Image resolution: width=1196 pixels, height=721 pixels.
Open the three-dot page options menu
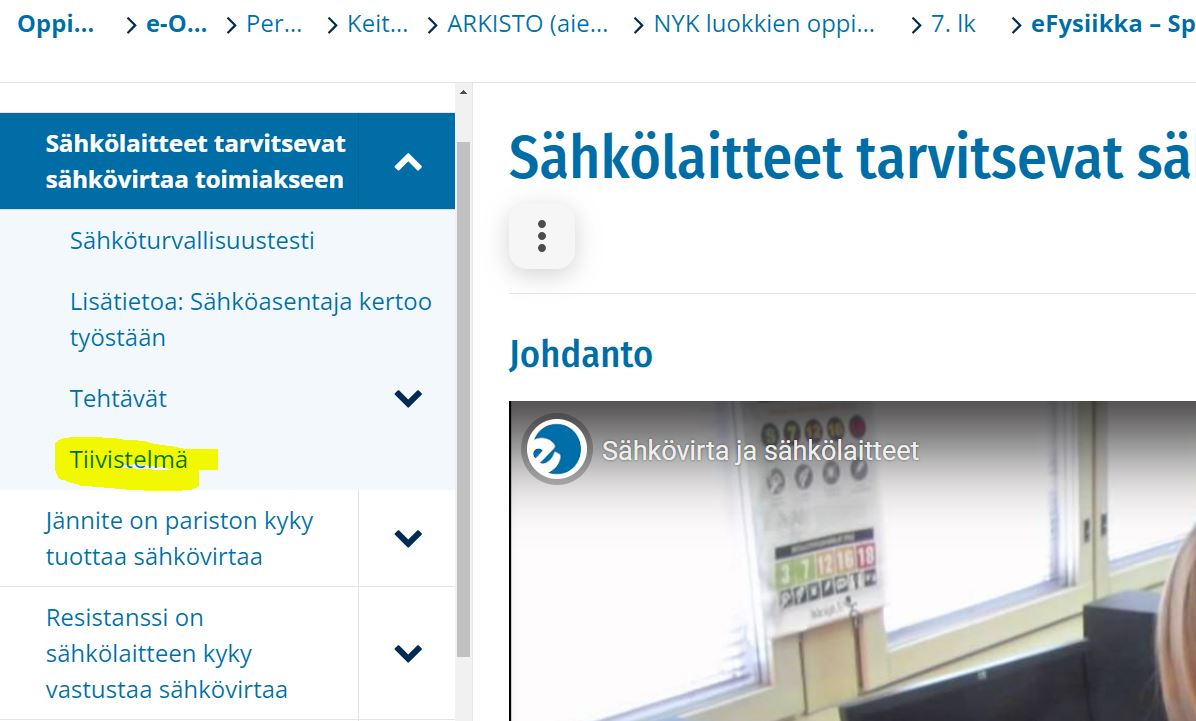pyautogui.click(x=542, y=236)
